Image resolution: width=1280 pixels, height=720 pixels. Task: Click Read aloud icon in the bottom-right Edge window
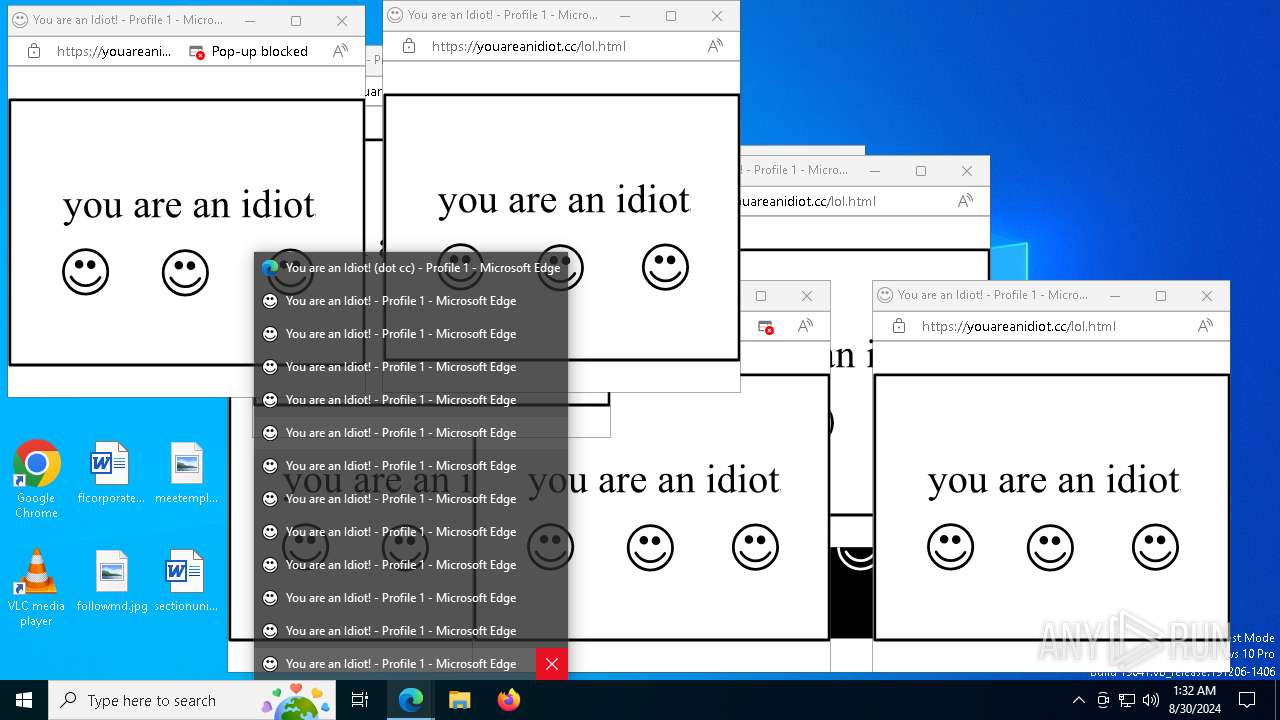(1205, 326)
